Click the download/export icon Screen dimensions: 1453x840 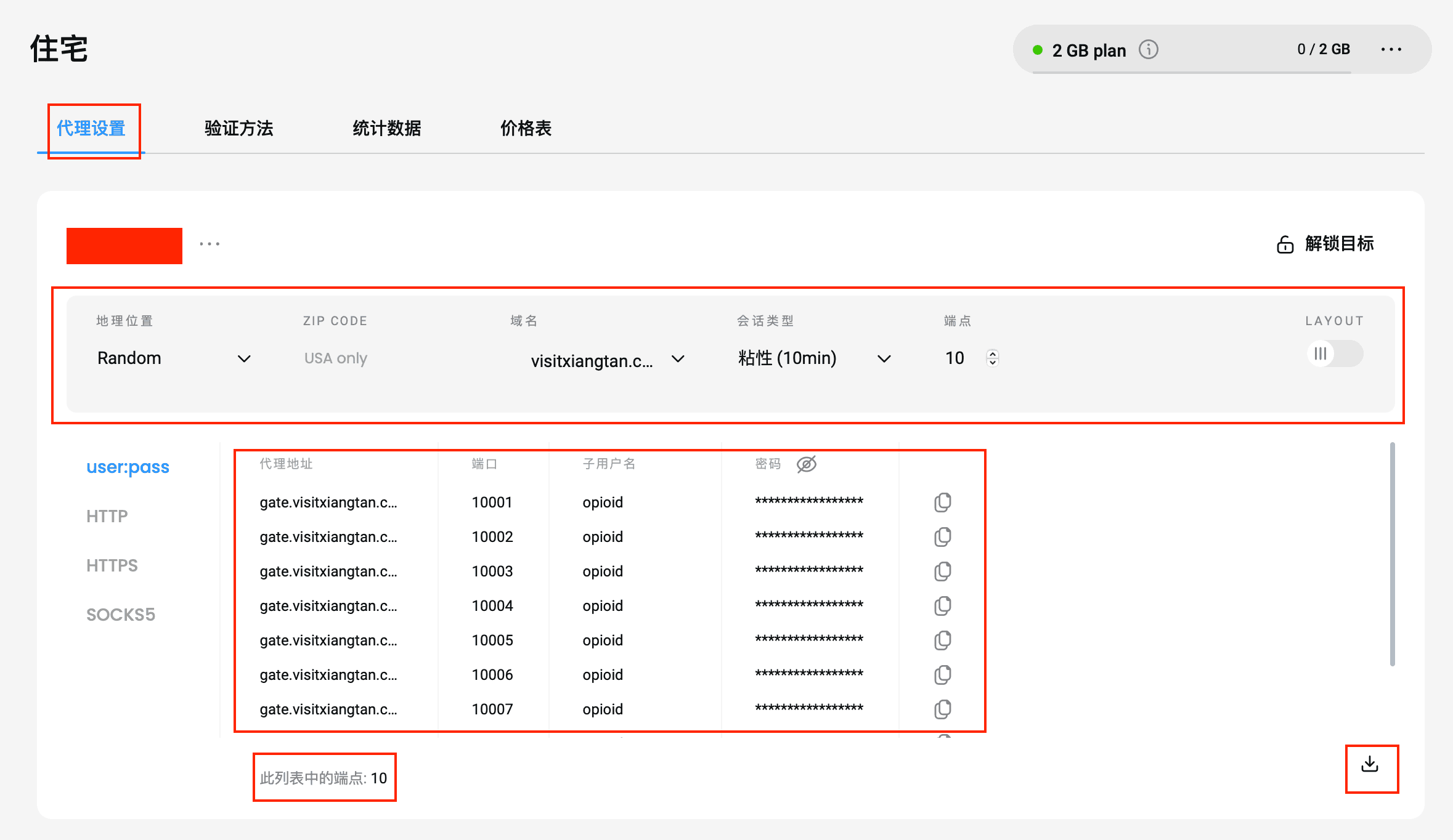tap(1370, 764)
